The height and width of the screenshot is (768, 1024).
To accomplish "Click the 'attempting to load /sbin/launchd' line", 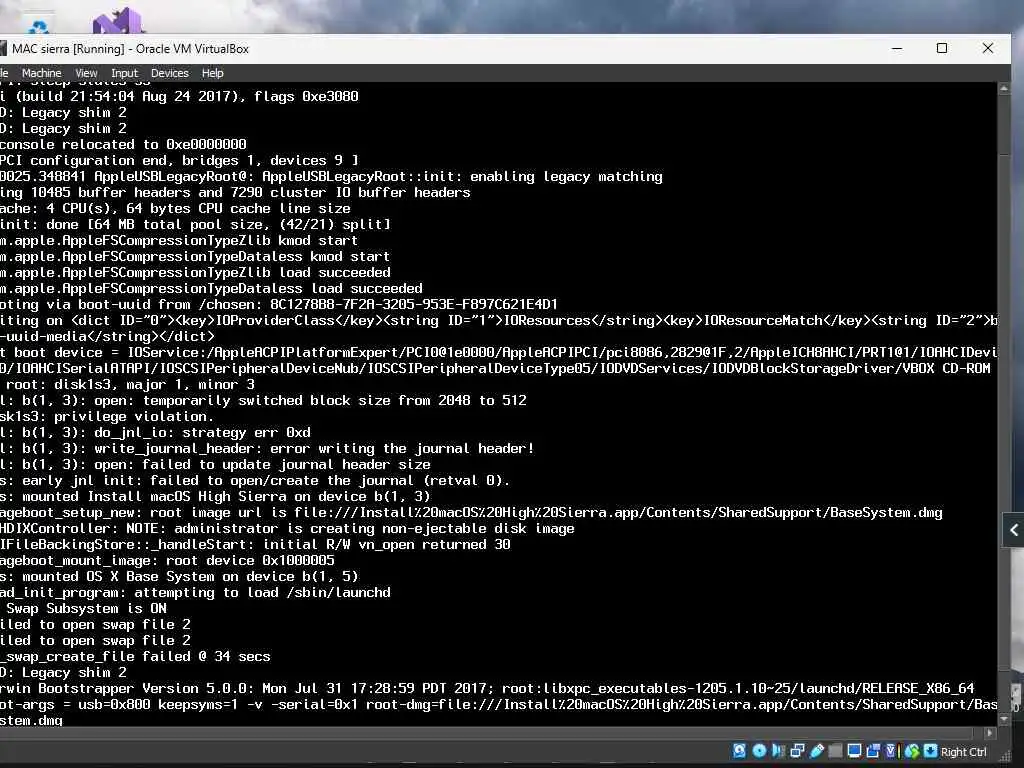I will [x=195, y=592].
